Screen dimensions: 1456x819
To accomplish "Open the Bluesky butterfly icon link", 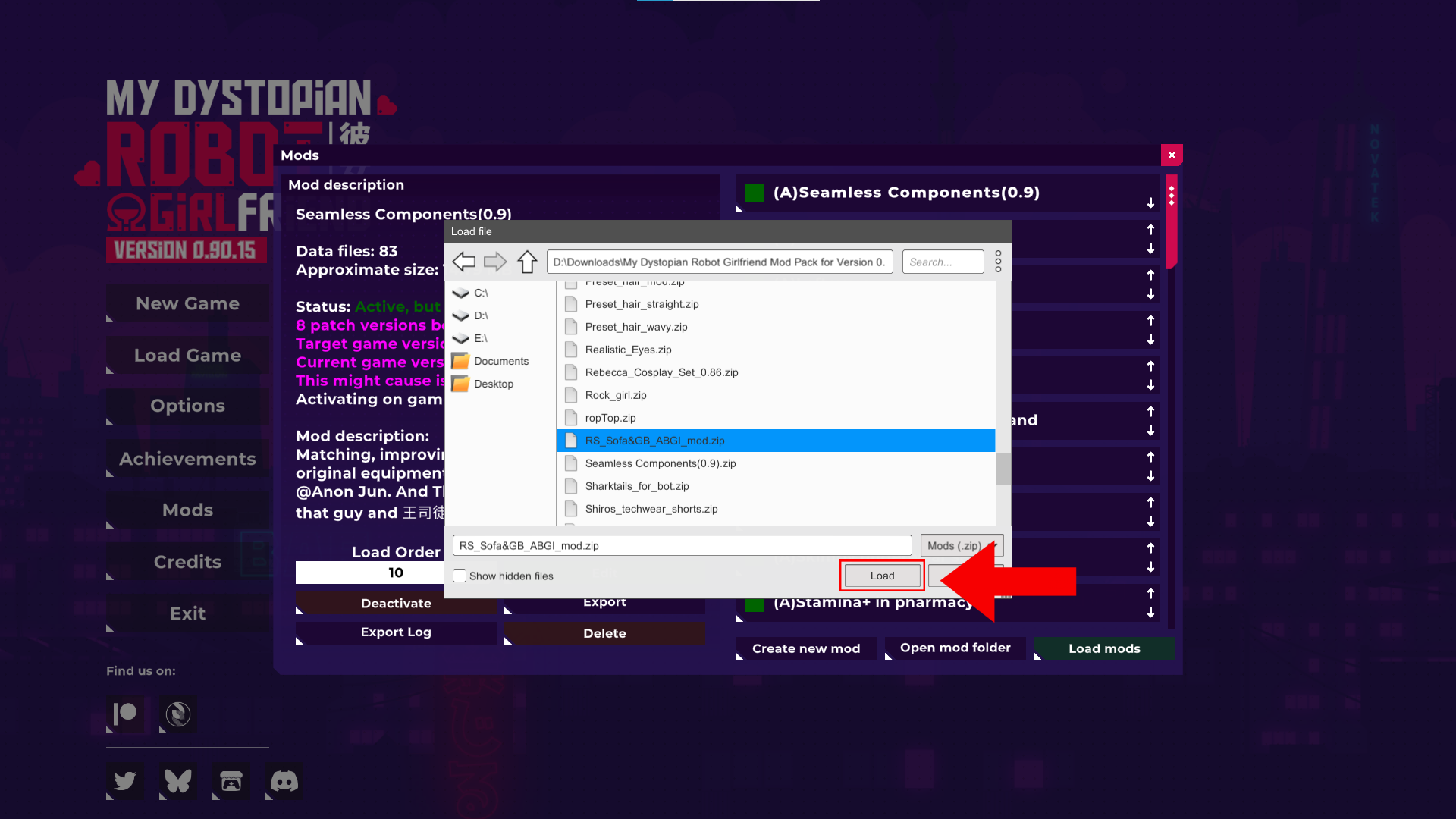I will click(178, 781).
